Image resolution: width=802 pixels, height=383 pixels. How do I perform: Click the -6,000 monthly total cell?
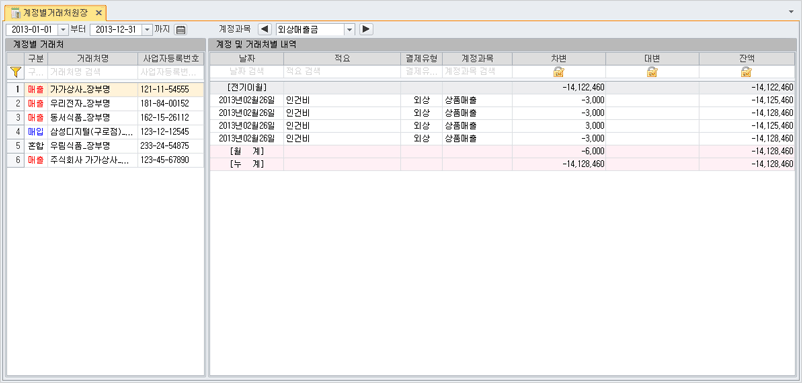559,151
